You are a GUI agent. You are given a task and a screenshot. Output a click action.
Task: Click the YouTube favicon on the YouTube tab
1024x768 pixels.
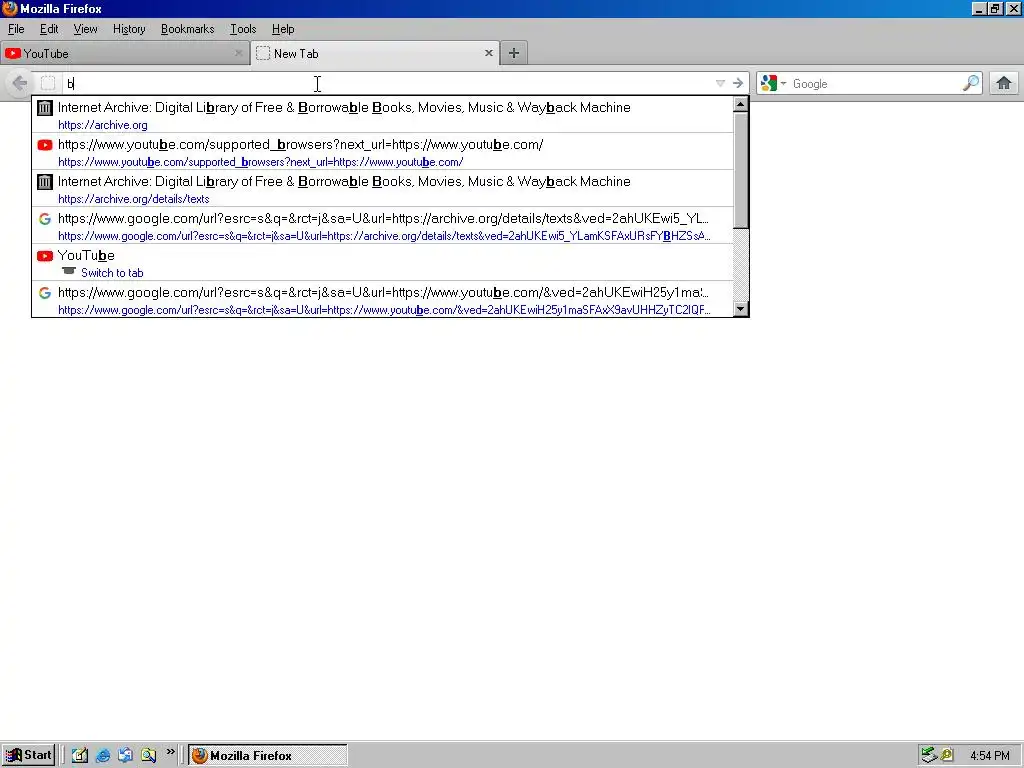coord(13,54)
